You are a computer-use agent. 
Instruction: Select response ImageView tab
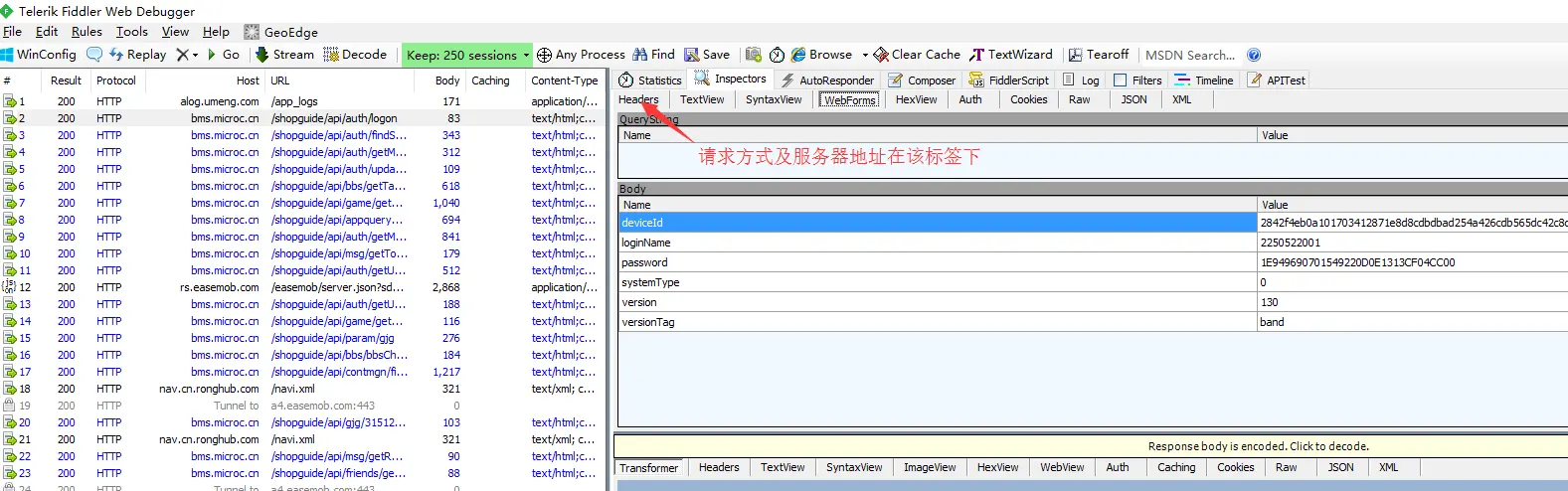930,467
